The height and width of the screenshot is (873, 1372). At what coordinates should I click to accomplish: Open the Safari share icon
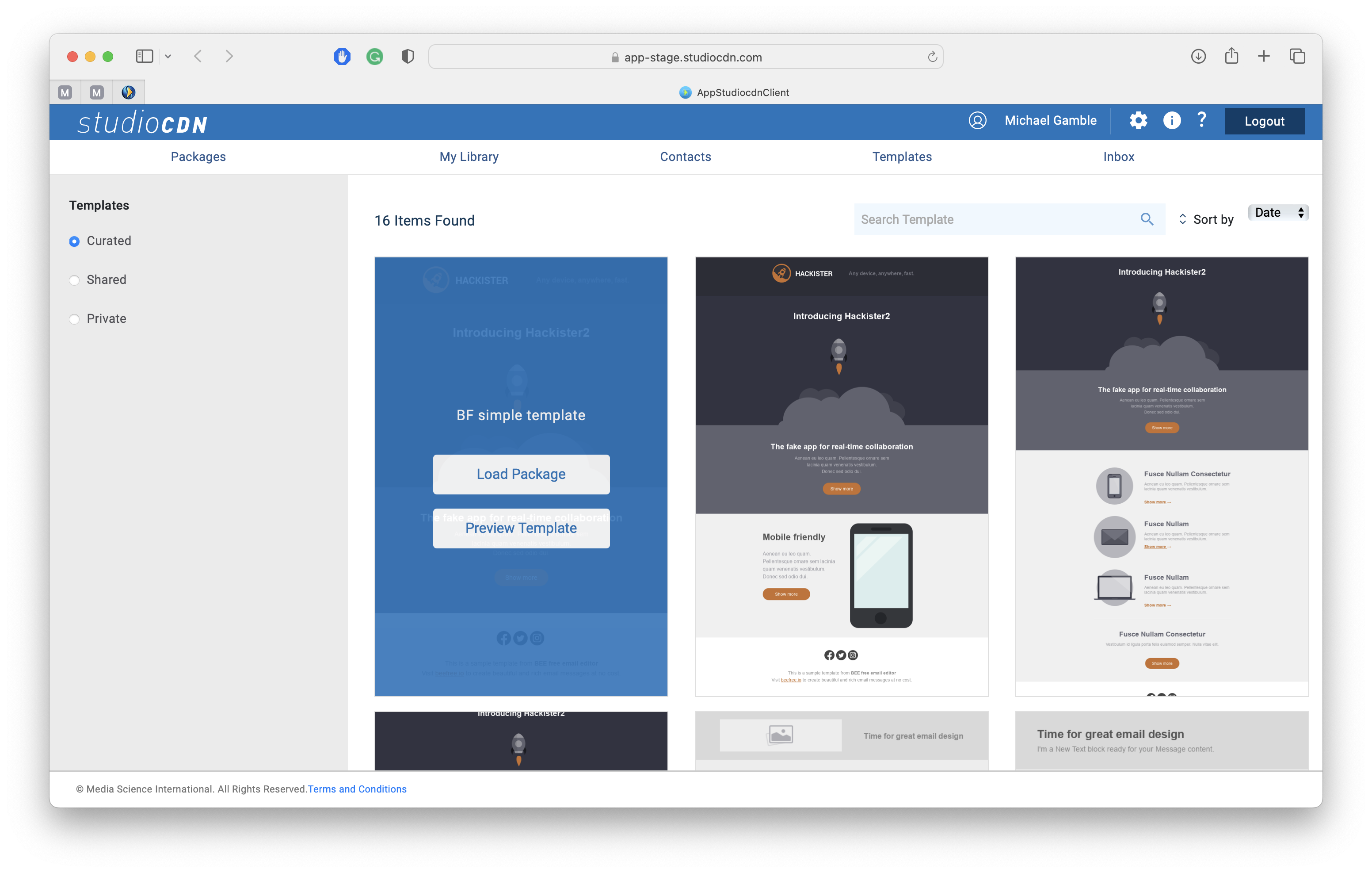pos(1231,56)
